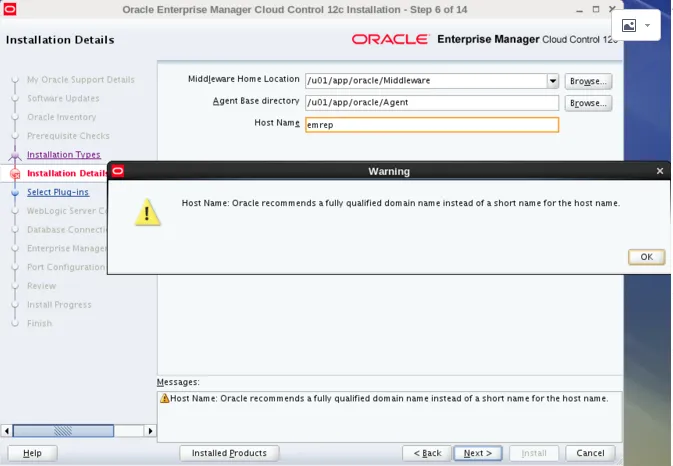Close the Warning dialog with X

(660, 171)
